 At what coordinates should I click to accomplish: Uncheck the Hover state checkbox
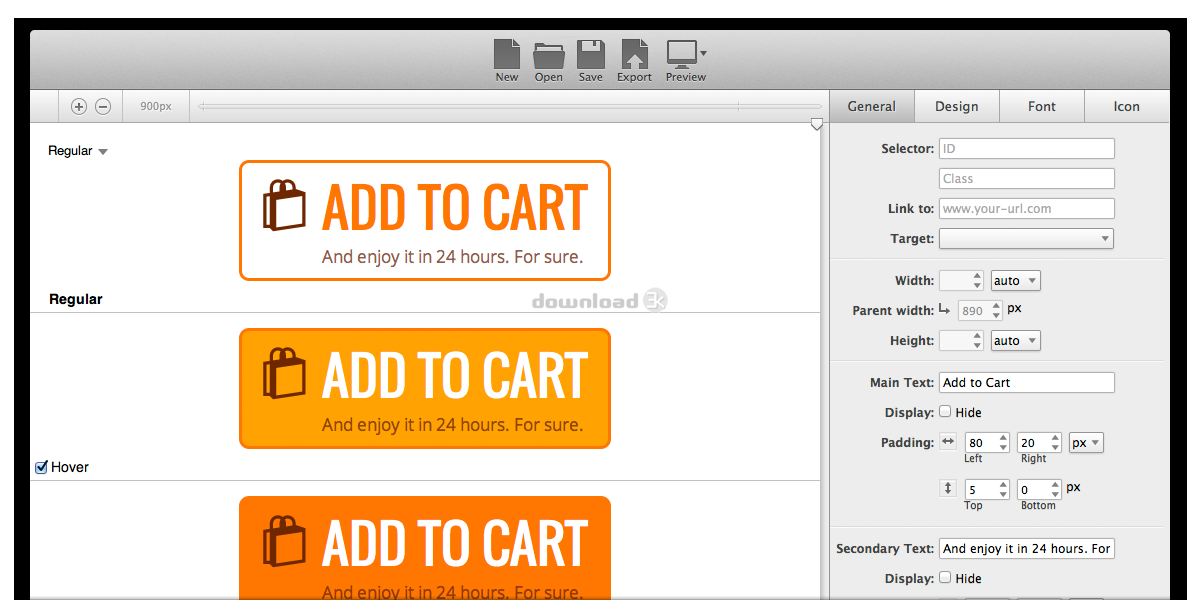(41, 467)
